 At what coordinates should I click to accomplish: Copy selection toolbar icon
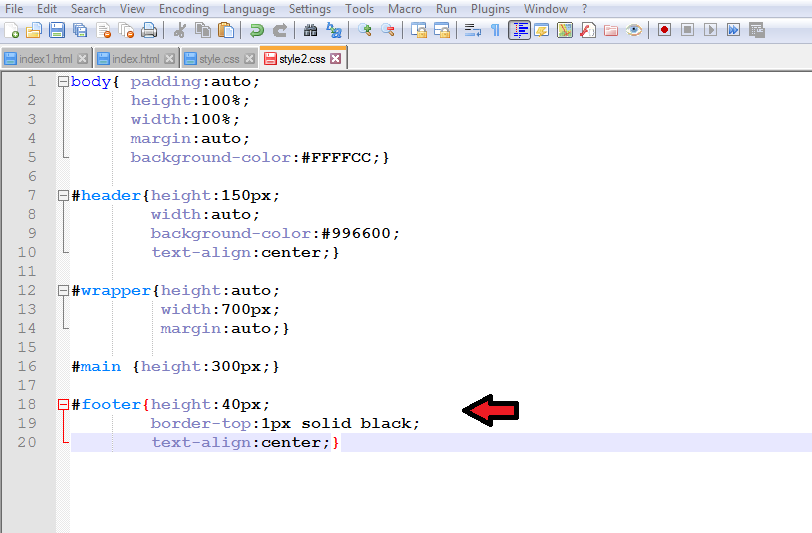[x=202, y=31]
